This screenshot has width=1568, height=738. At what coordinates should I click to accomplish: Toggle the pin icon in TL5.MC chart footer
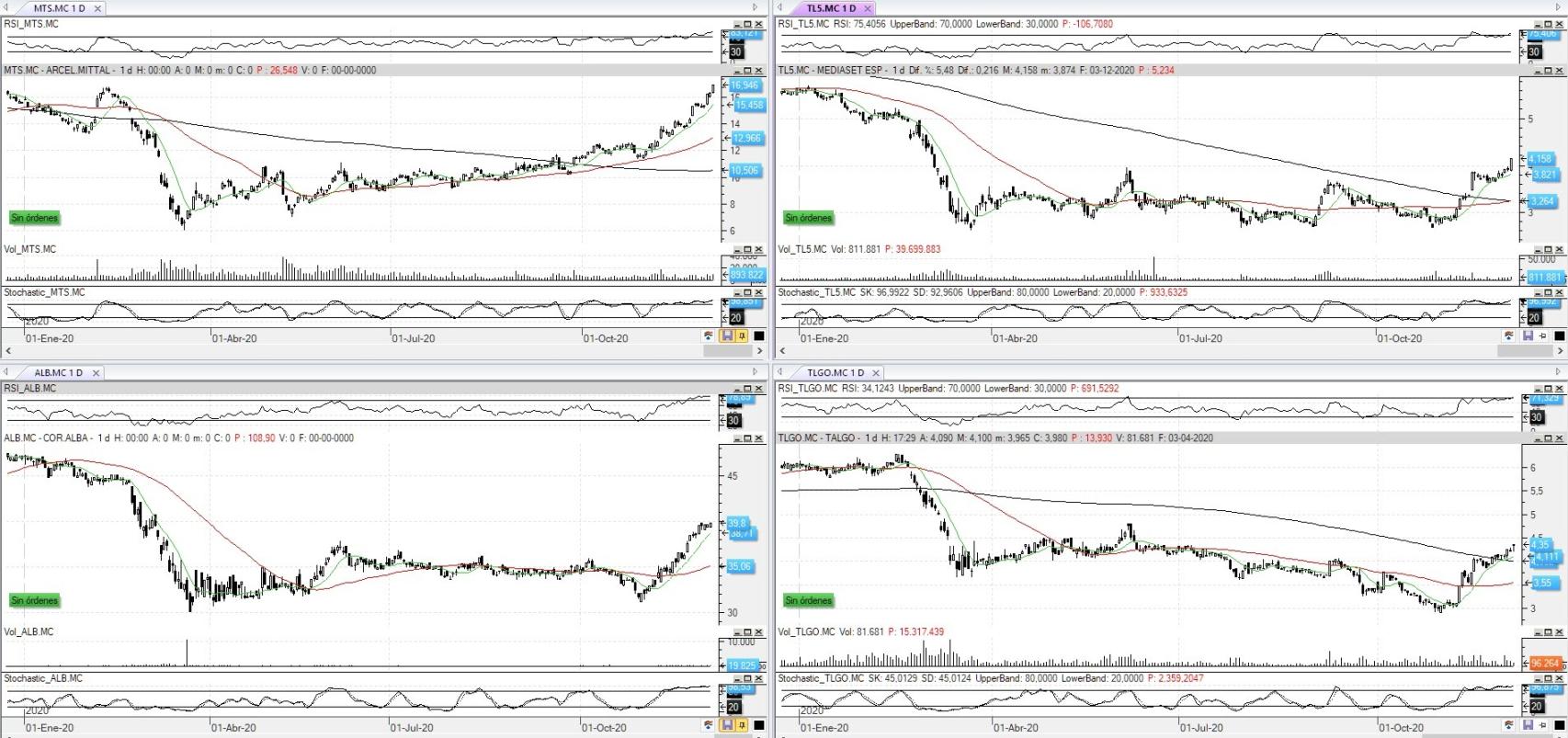(x=1542, y=336)
